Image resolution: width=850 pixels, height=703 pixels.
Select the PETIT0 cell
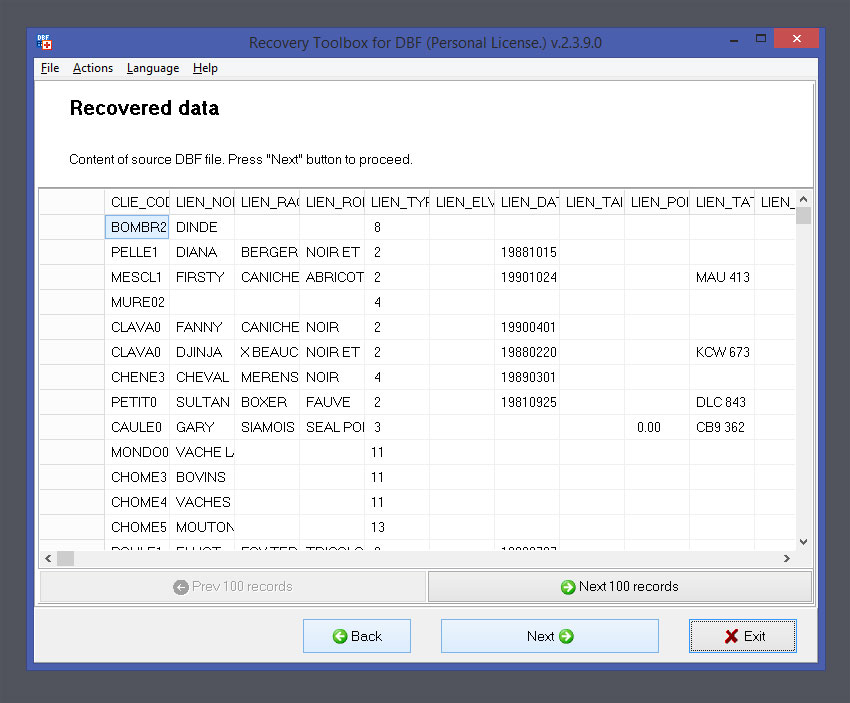coord(137,402)
